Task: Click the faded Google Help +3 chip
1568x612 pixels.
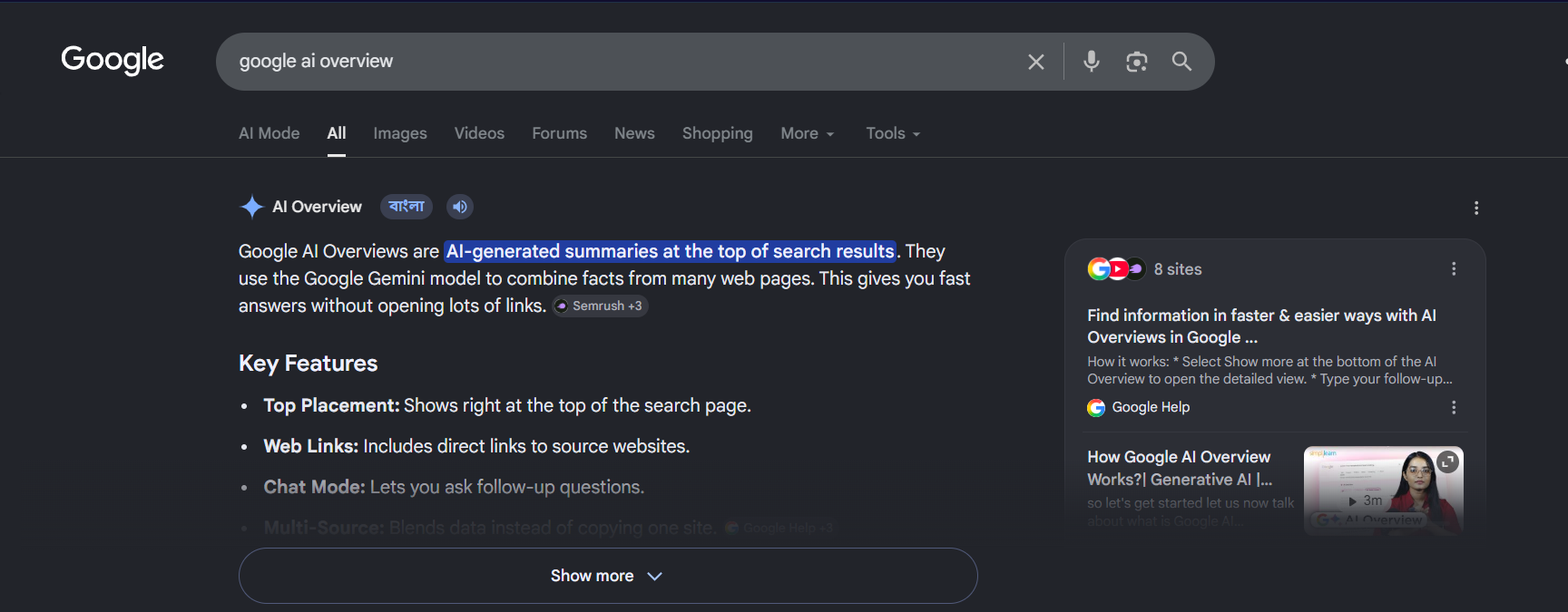Action: coord(779,528)
